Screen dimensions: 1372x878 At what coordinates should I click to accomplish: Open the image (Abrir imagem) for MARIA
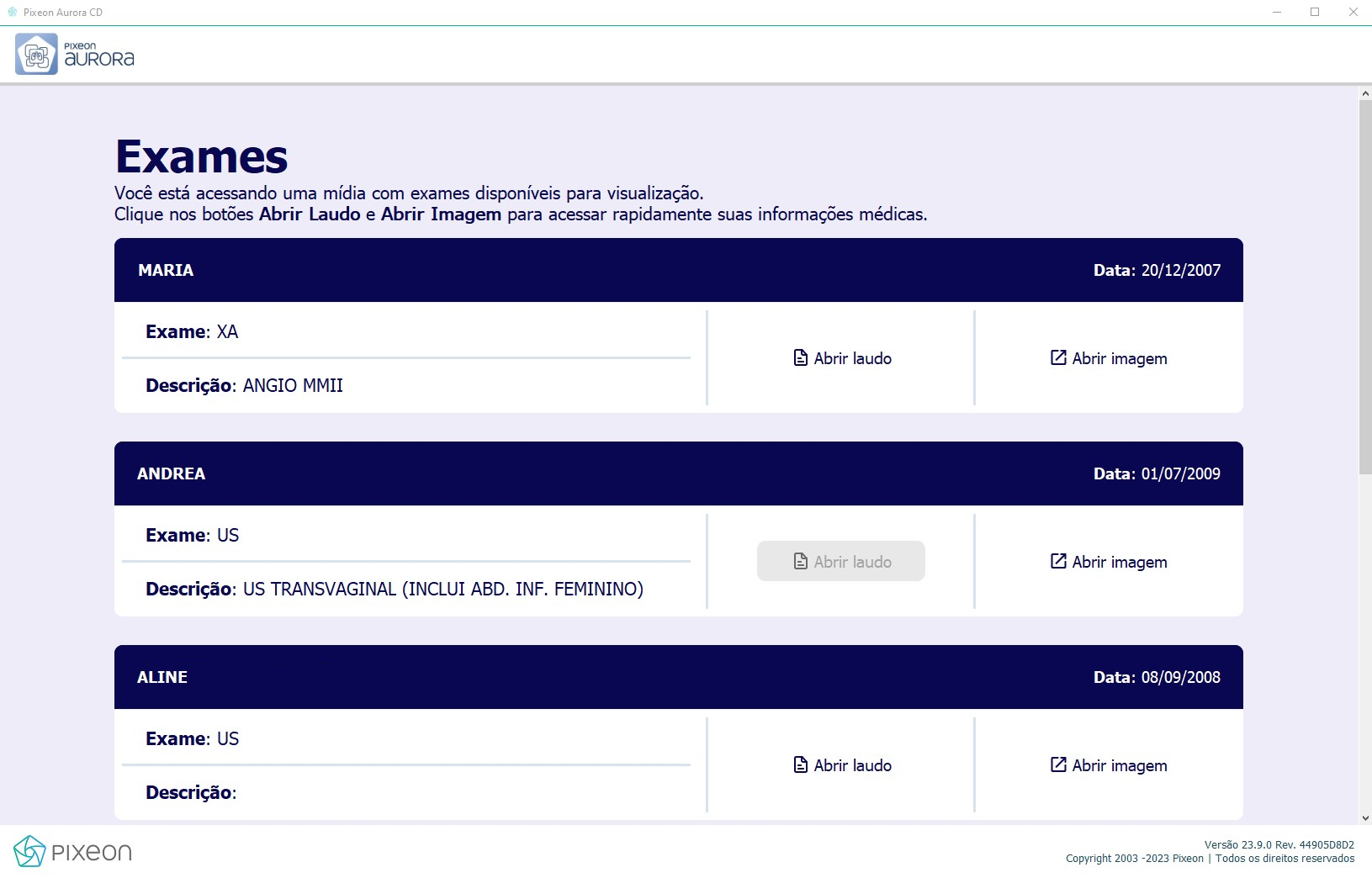pyautogui.click(x=1108, y=358)
